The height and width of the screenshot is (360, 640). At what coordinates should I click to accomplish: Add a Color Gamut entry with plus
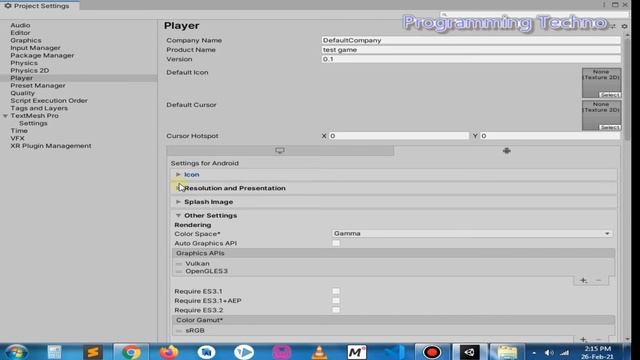(x=583, y=339)
